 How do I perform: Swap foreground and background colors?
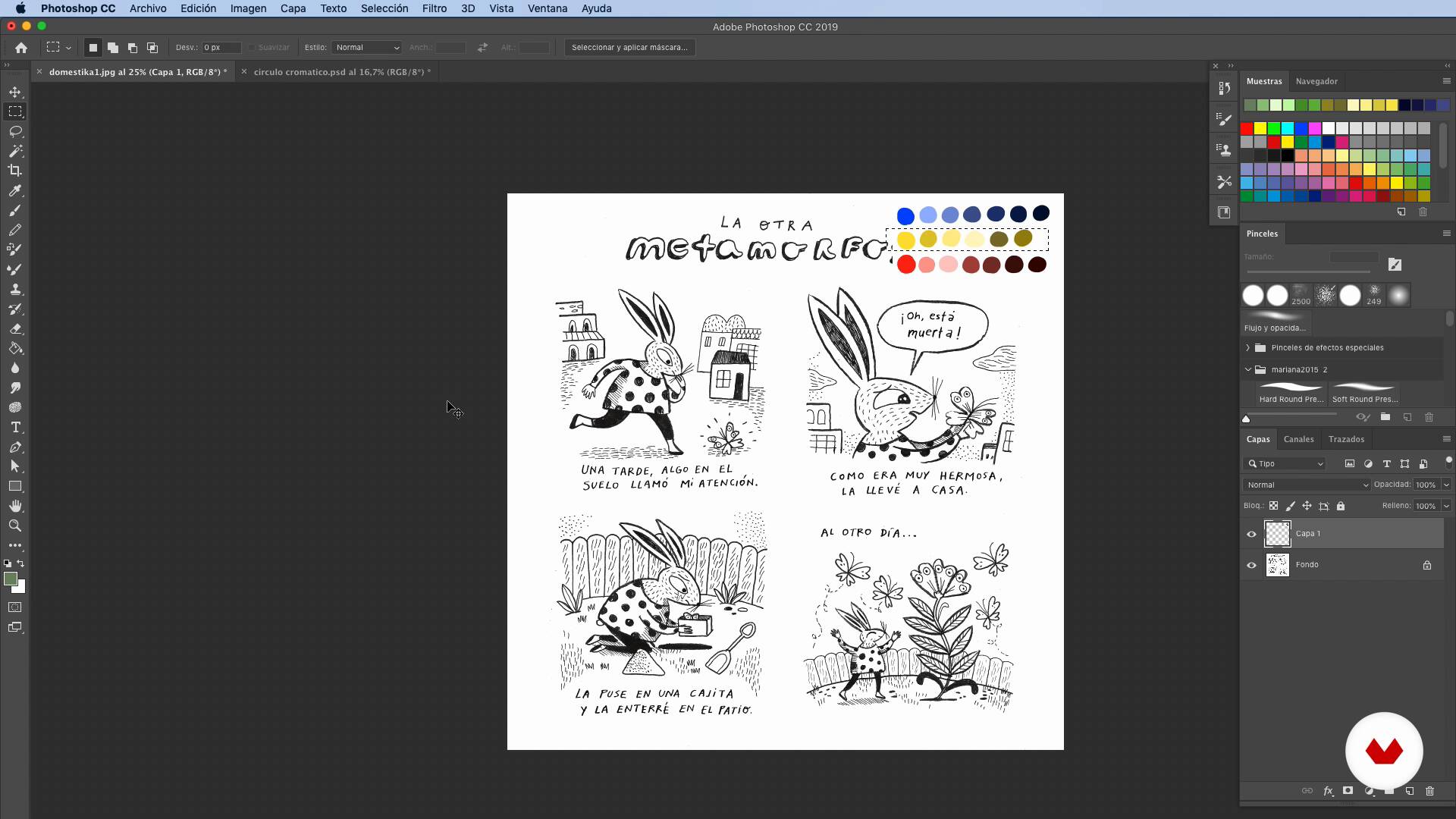click(21, 563)
